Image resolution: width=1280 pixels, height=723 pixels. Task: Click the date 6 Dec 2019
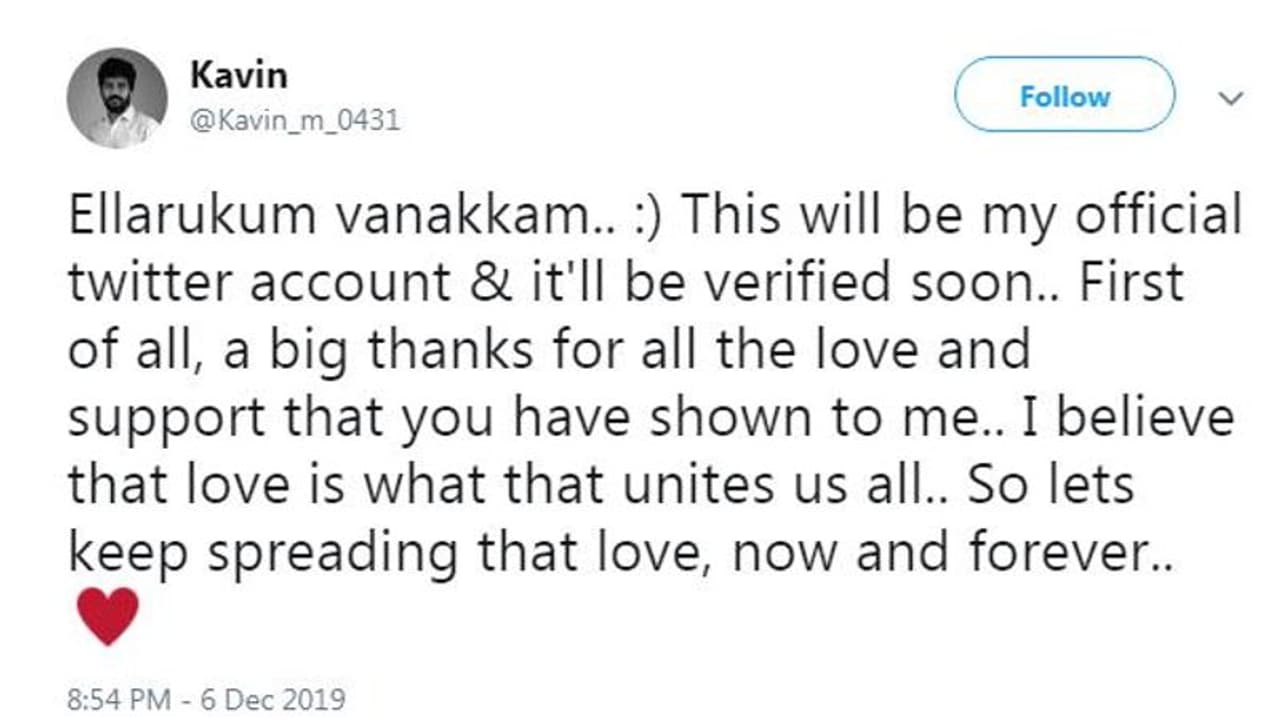coord(273,698)
